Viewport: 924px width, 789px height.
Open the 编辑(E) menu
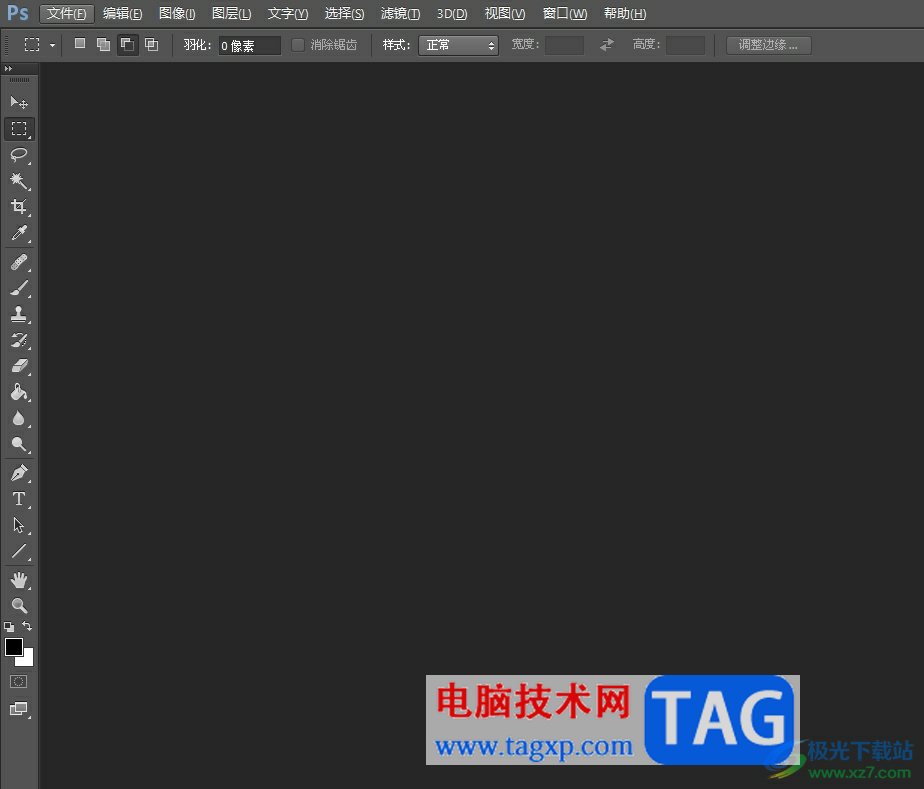click(122, 14)
